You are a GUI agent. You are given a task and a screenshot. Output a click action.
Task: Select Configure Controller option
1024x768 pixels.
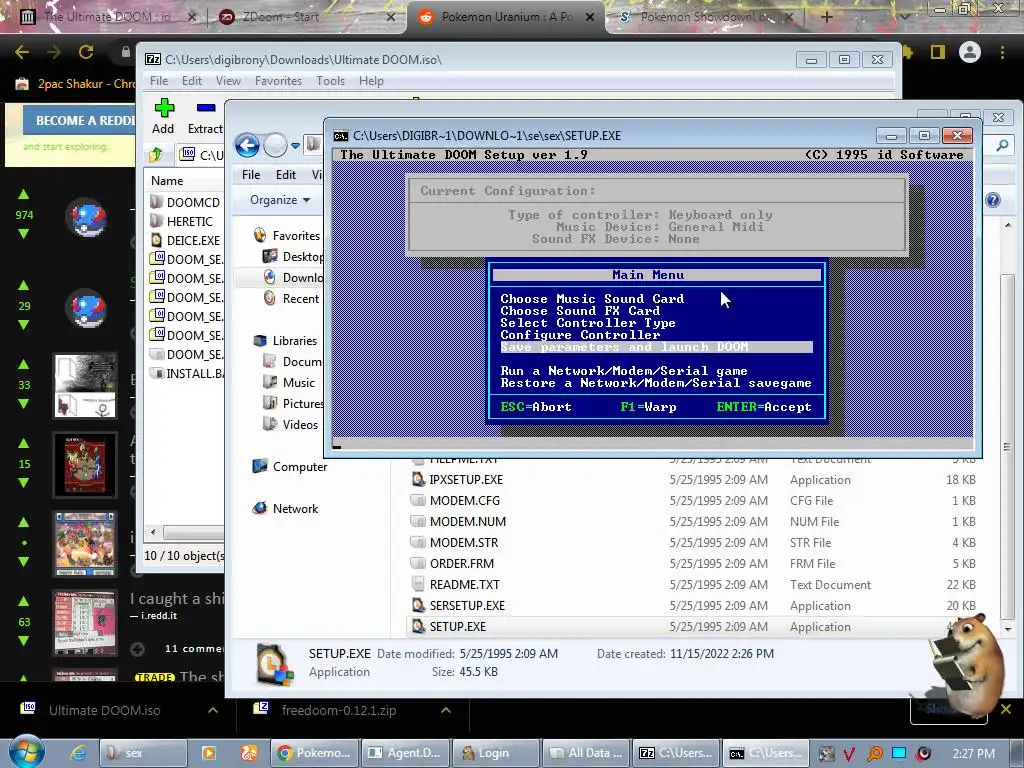580,335
